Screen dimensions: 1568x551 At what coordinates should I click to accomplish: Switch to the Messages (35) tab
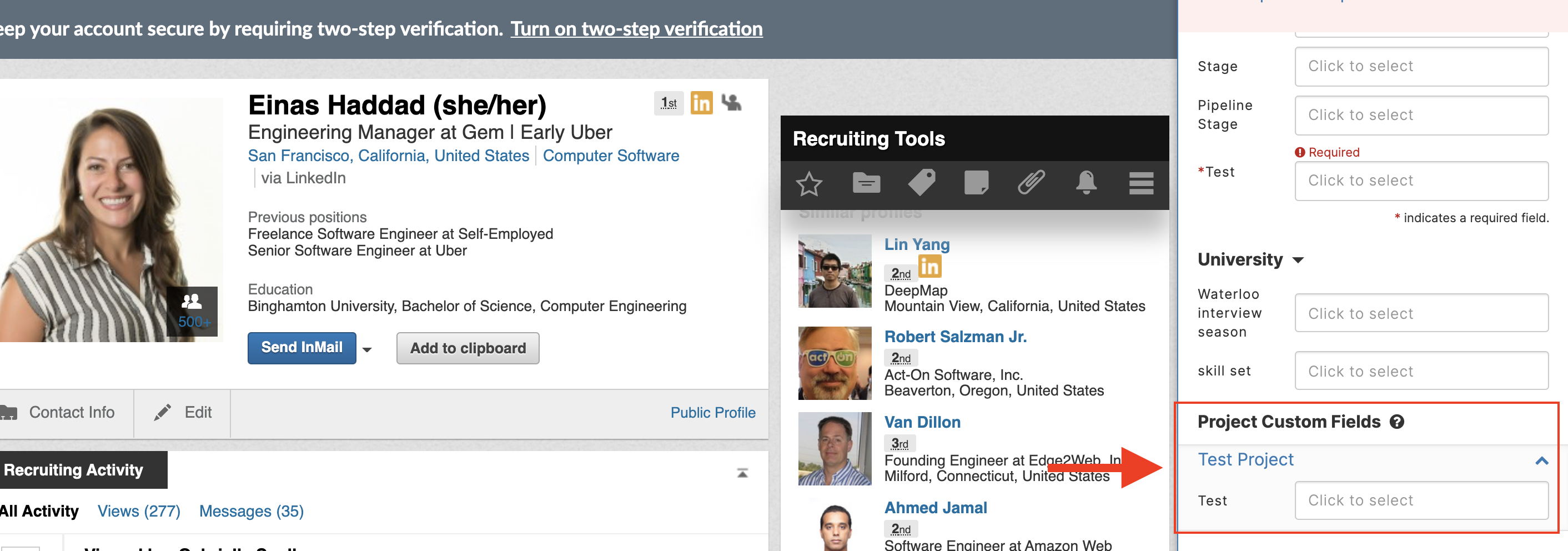click(x=252, y=511)
